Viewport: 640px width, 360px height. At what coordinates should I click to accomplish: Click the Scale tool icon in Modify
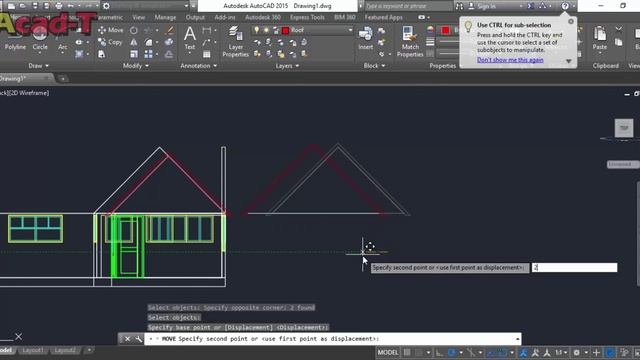click(134, 54)
